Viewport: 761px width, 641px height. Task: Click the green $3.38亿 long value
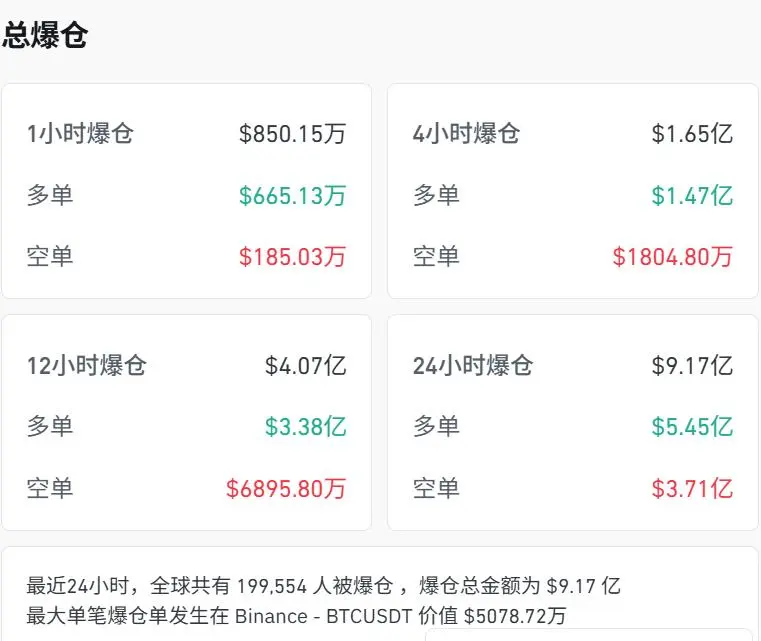[305, 427]
